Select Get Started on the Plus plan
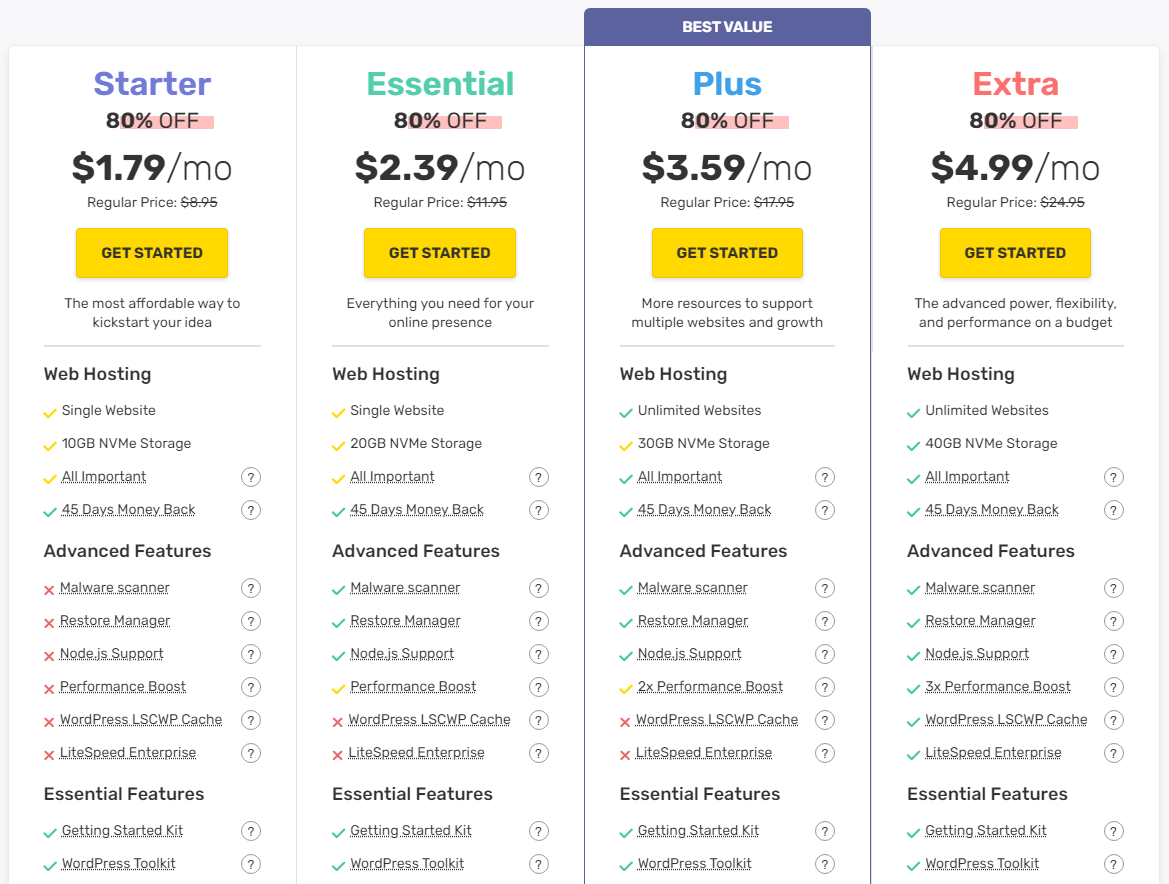The width and height of the screenshot is (1169, 884). [727, 253]
